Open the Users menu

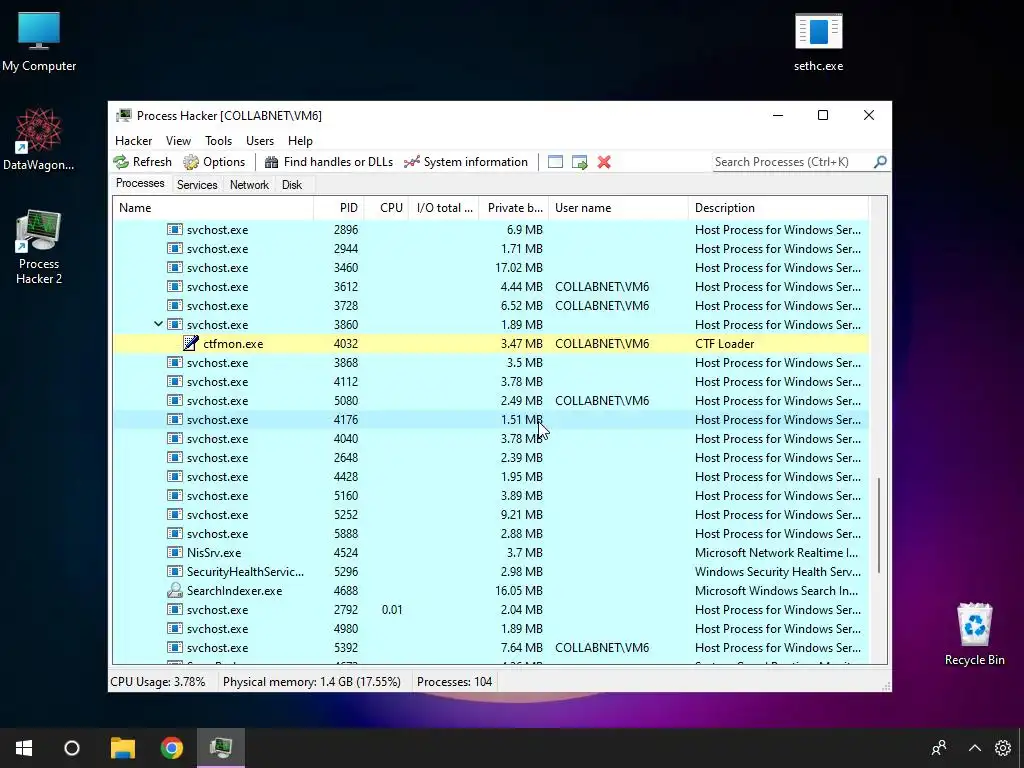point(260,141)
